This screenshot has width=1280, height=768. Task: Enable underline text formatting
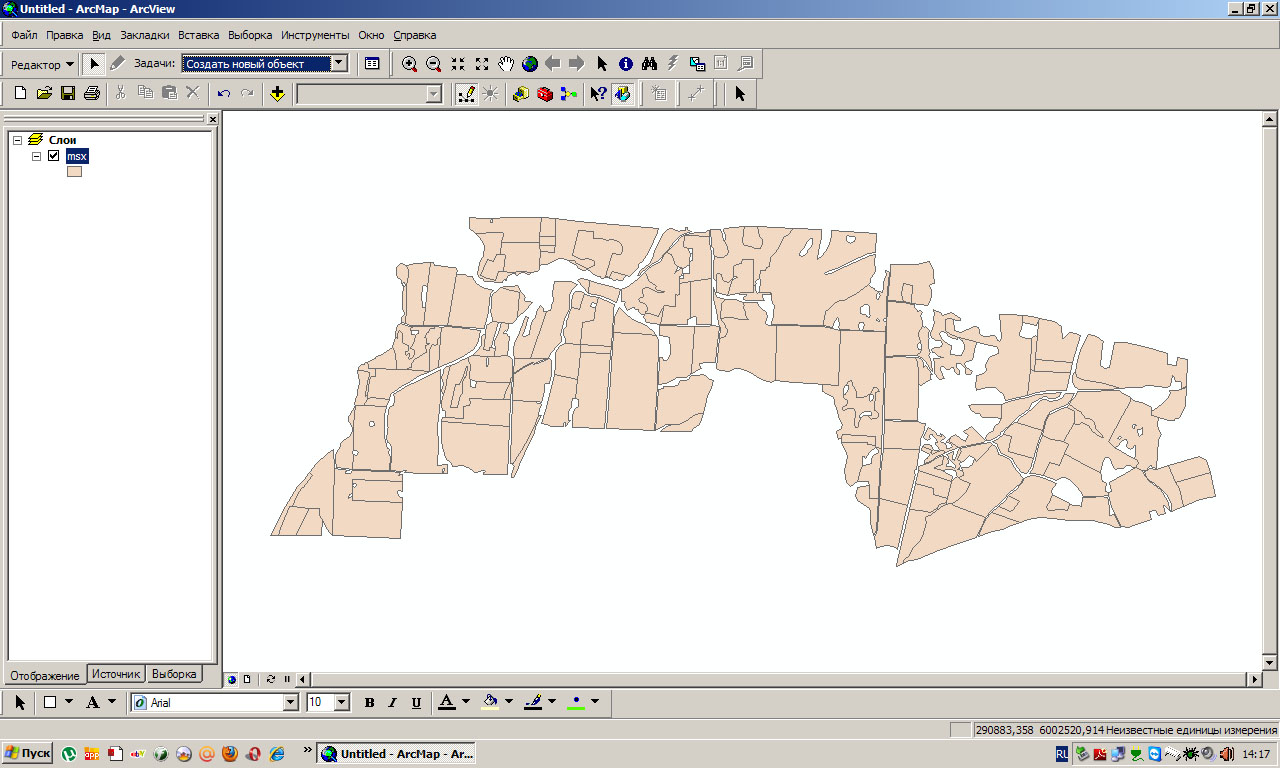(416, 701)
